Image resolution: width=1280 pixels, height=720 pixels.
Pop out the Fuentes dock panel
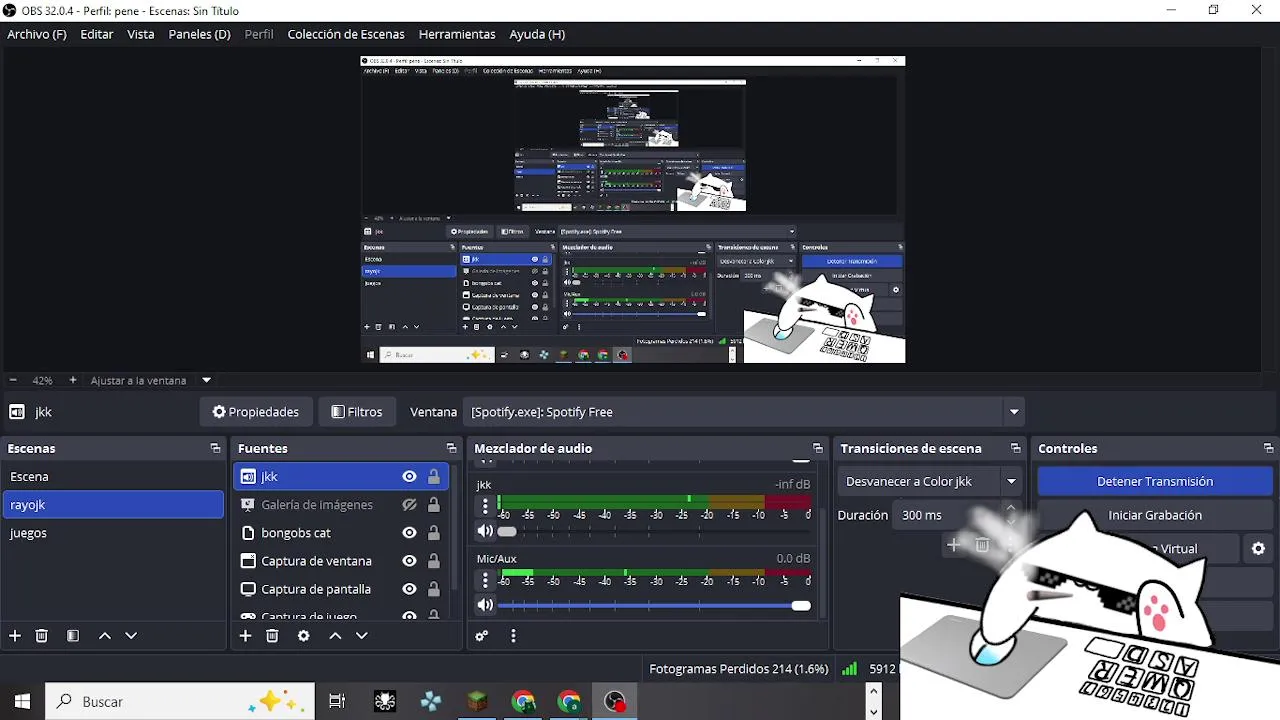tap(451, 449)
